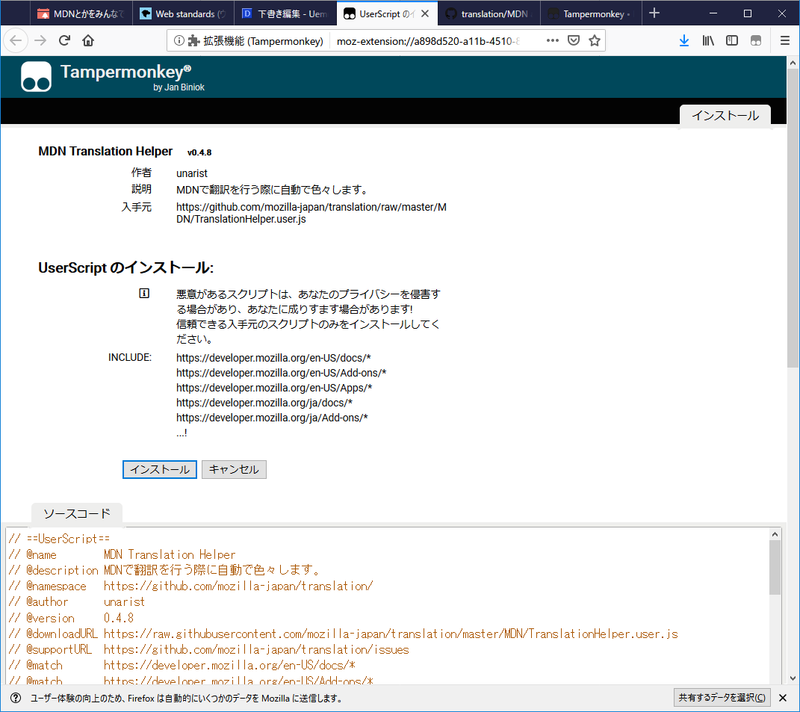
Task: Click the Tampermonkey toolbar button icon
Action: coord(756,41)
